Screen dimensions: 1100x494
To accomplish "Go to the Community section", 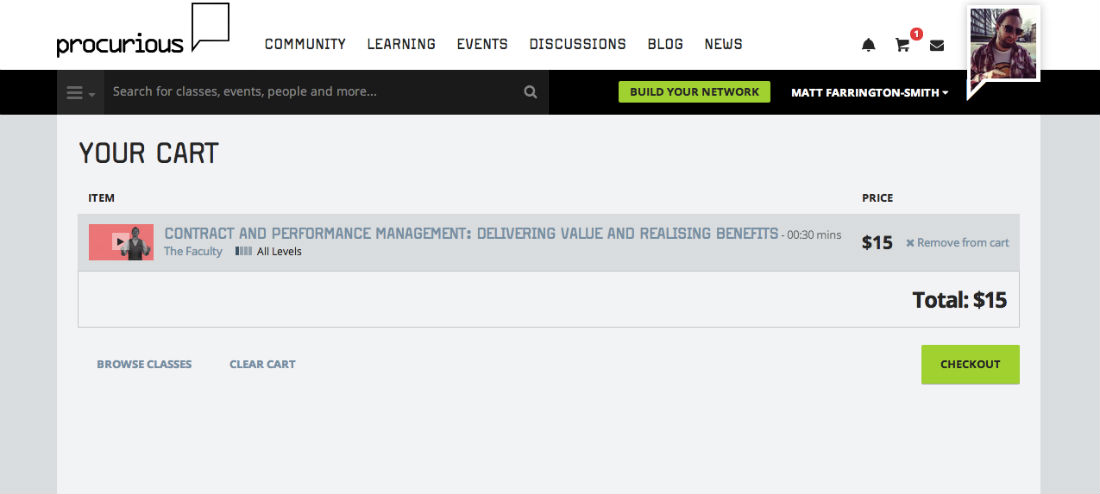I will [305, 44].
